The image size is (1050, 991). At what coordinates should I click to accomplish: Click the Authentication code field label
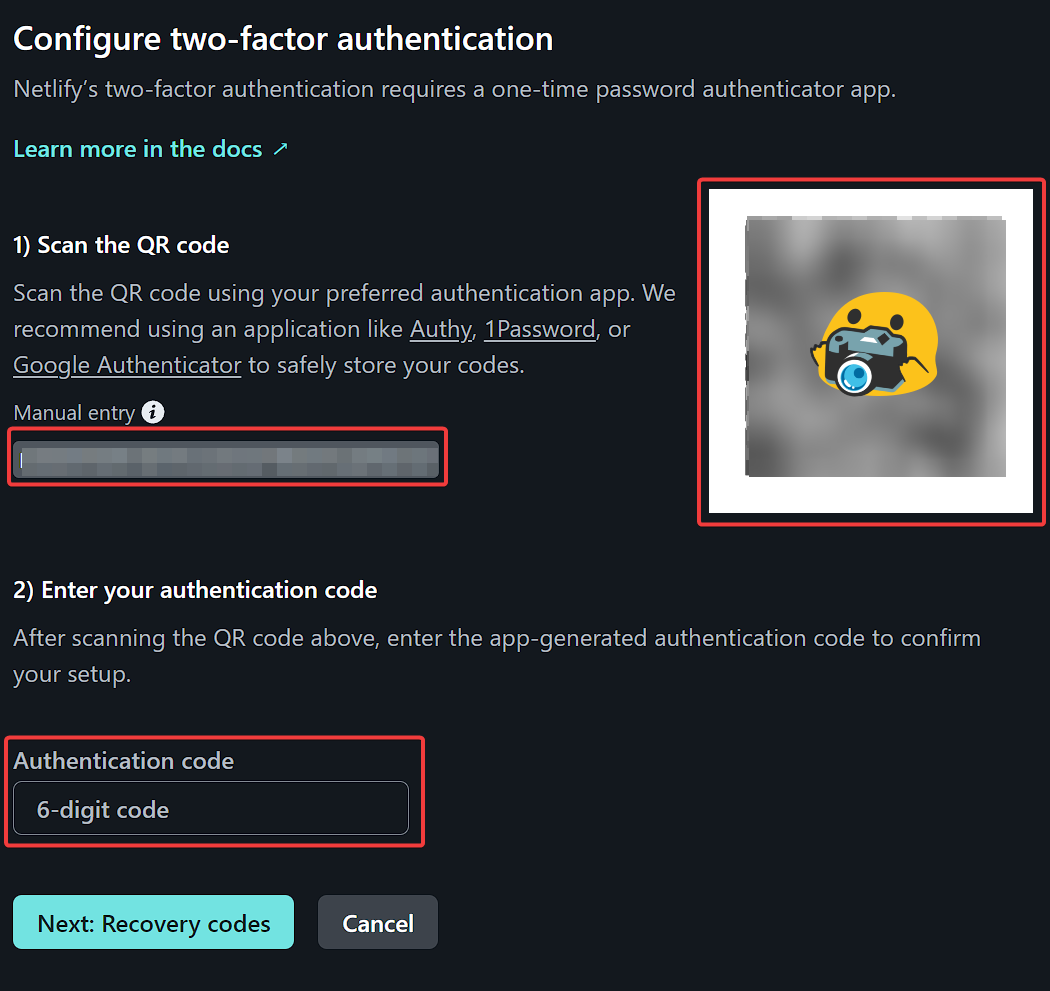[124, 761]
